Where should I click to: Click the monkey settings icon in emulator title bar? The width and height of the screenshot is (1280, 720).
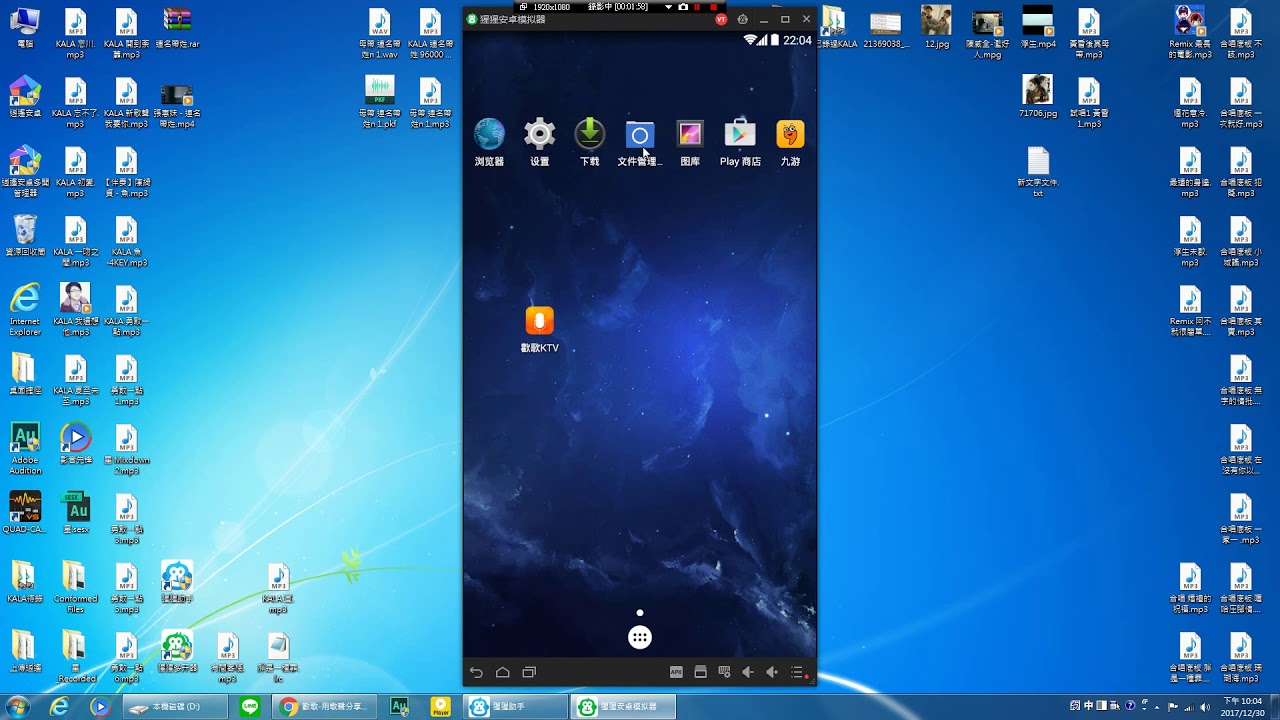coord(742,19)
